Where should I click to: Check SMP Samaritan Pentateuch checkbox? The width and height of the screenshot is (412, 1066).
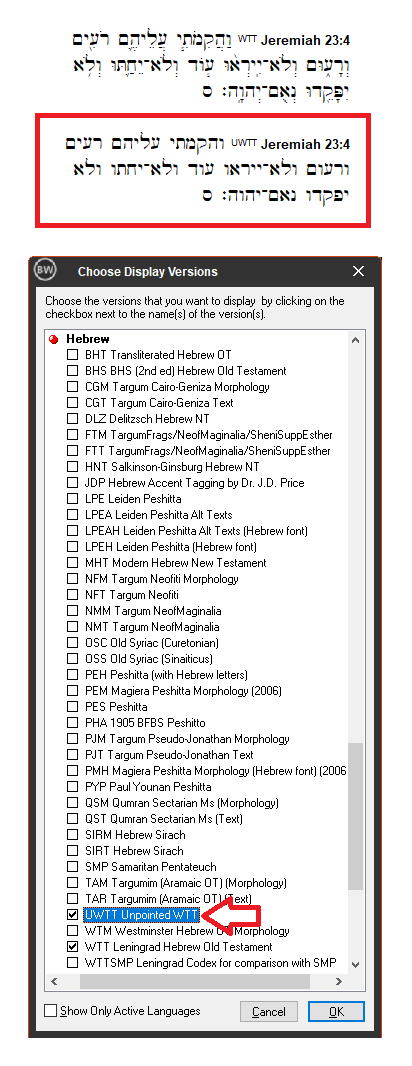(x=72, y=867)
